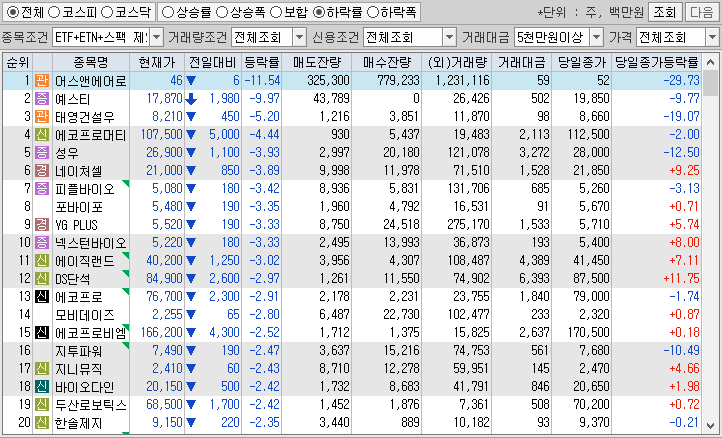Screen dimensions: 722x438
Task: Select the 코스닥 radio button
Action: 107,12
